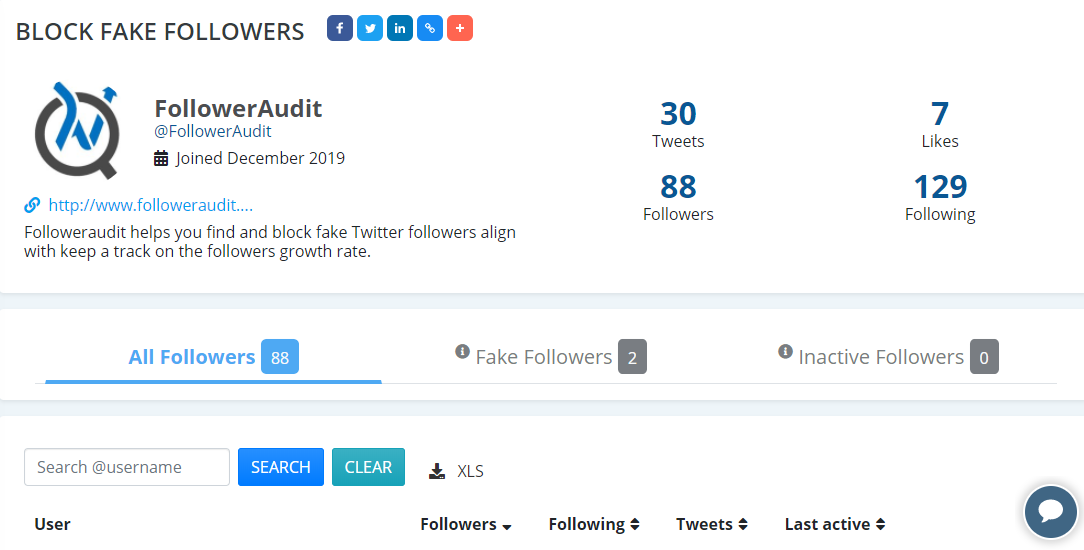Share the page via Twitter icon
The height and width of the screenshot is (550, 1084).
click(x=370, y=28)
